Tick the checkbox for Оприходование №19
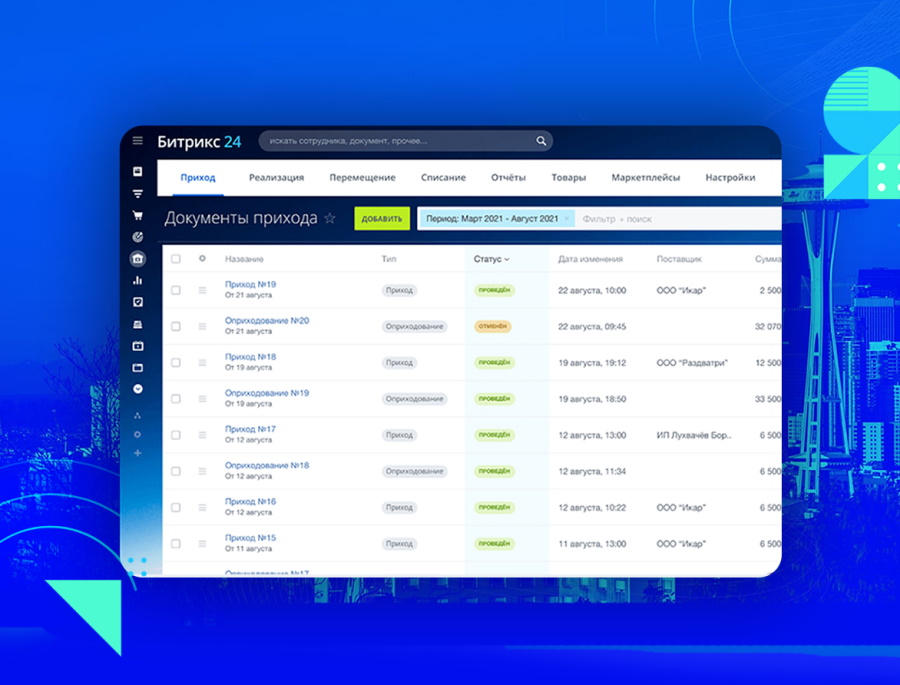 [x=176, y=398]
